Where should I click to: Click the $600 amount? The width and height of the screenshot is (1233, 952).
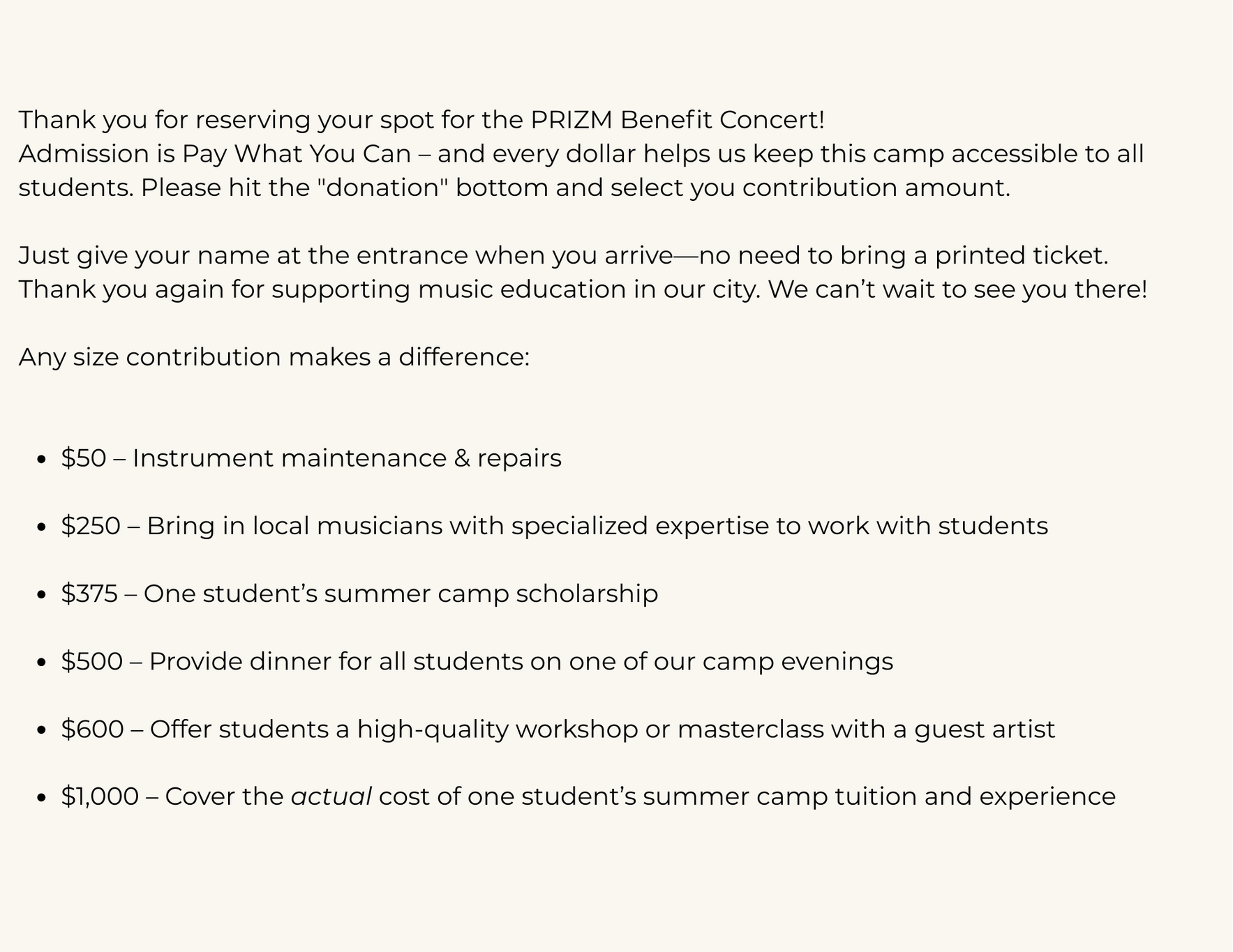coord(92,729)
